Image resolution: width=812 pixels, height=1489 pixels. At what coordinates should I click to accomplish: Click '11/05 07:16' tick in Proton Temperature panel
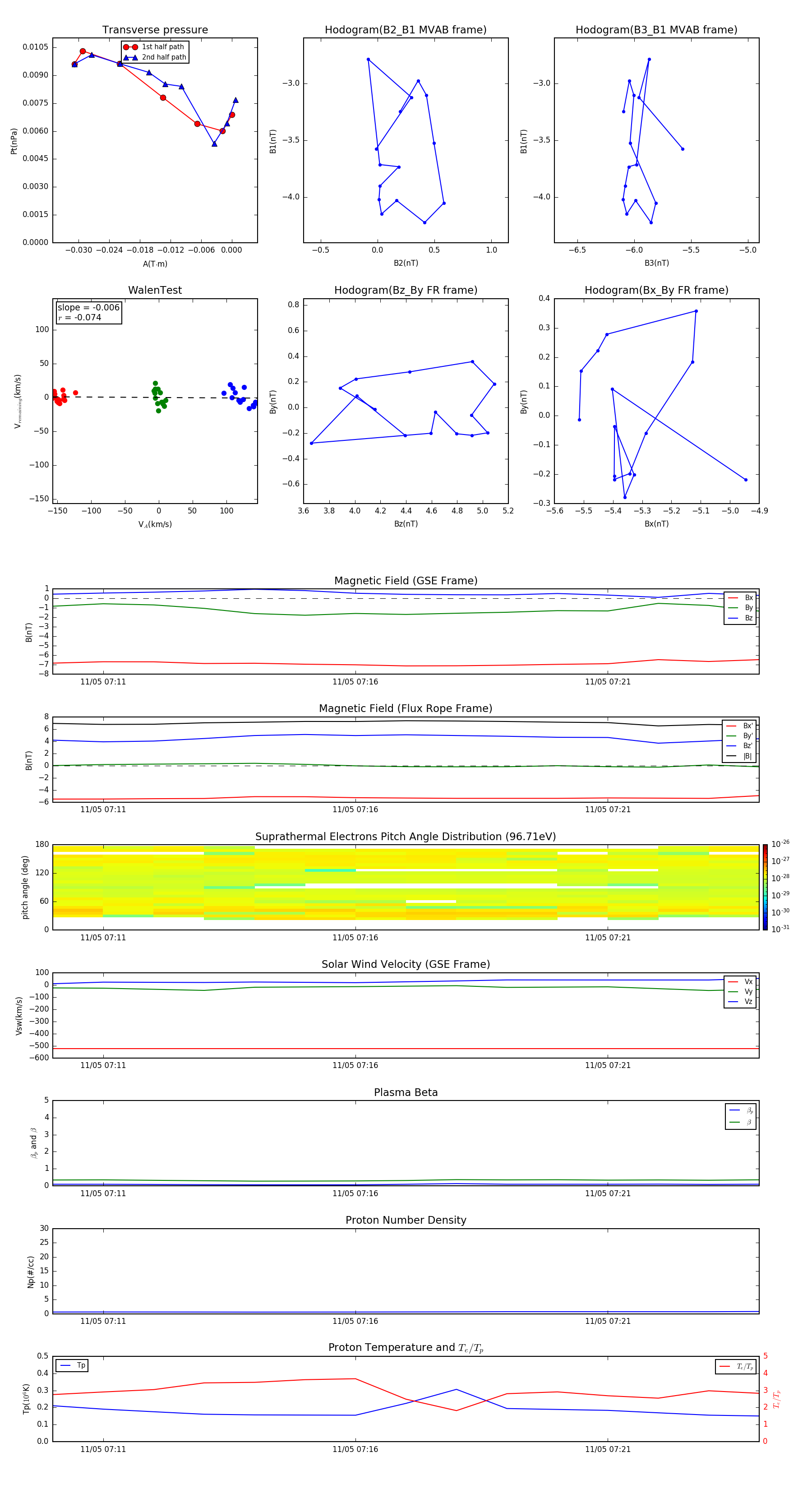(355, 1449)
